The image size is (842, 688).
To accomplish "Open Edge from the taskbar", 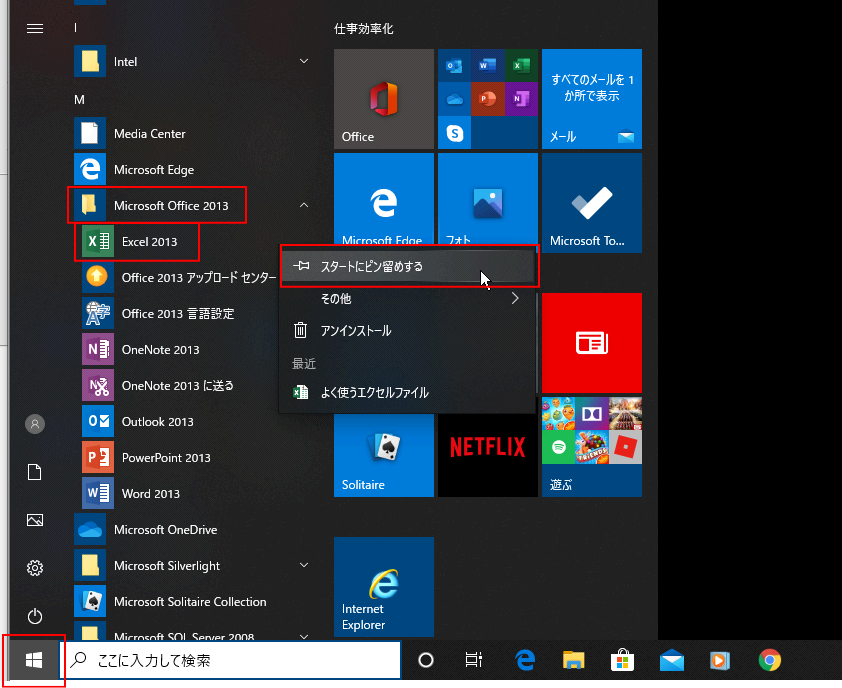I will [x=525, y=660].
